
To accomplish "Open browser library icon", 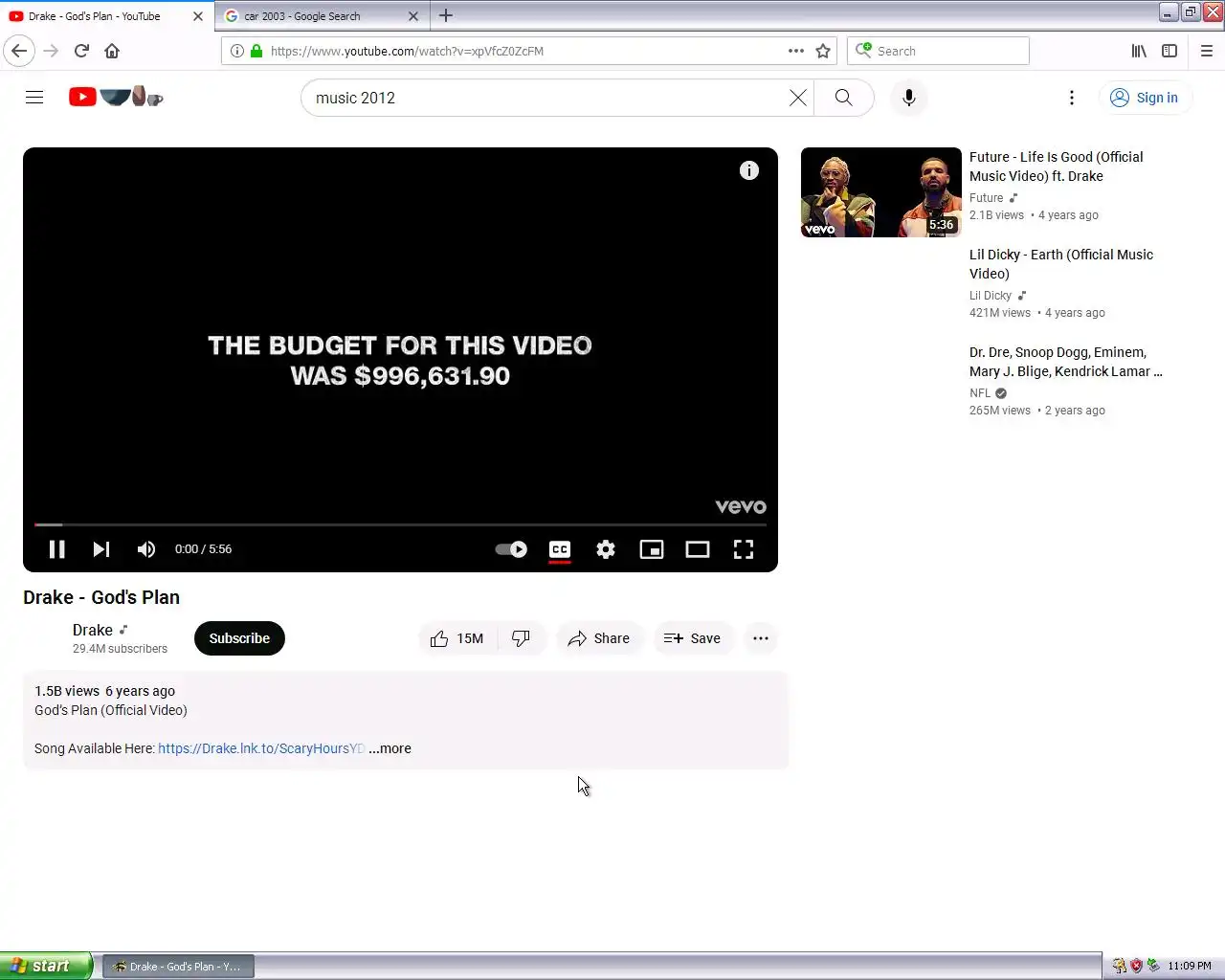I will coord(1139,51).
